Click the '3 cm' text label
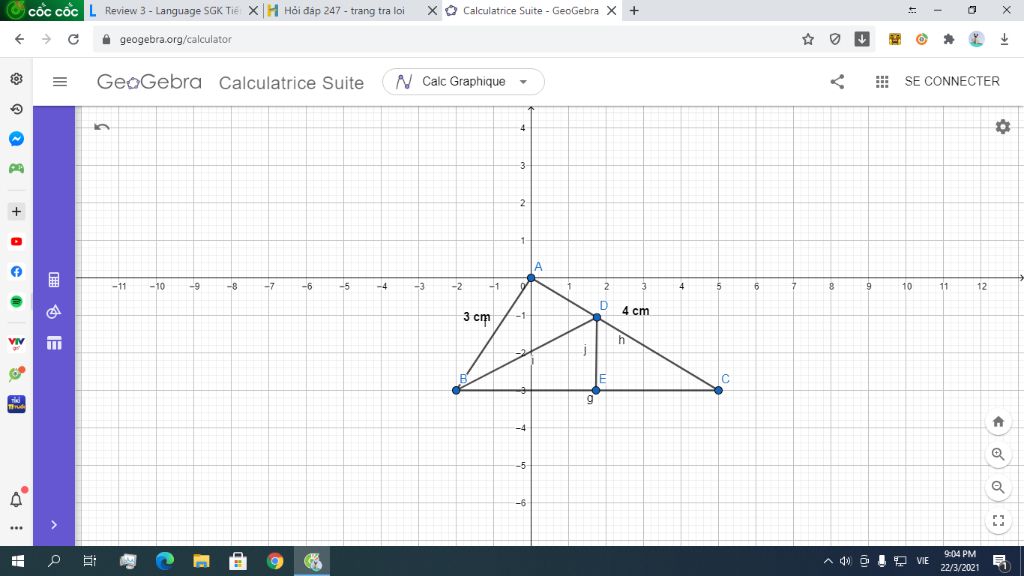Screen dimensions: 1024x576 pyautogui.click(x=477, y=317)
